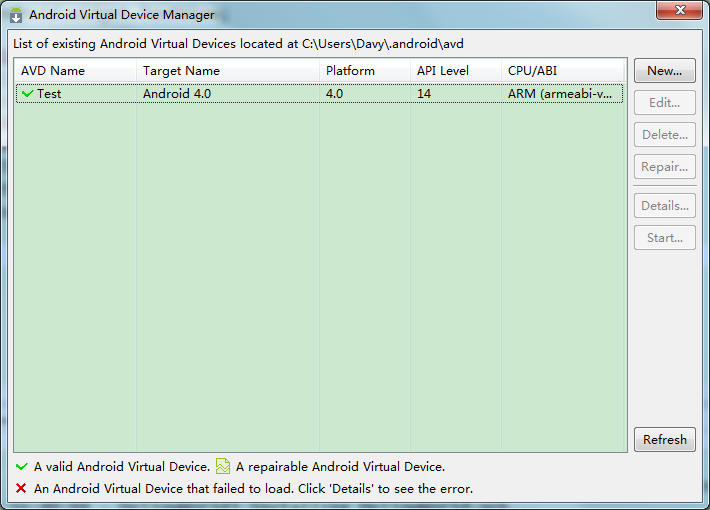Image resolution: width=710 pixels, height=510 pixels.
Task: Sort by the CPU/ABI column header
Action: (x=563, y=71)
